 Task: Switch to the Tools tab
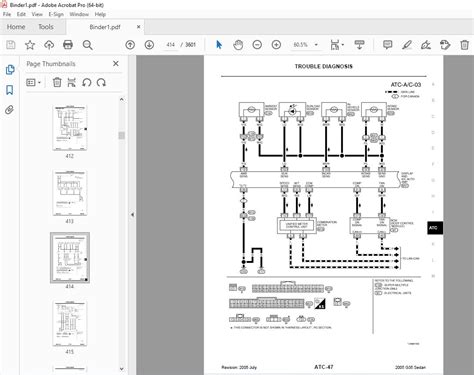[x=46, y=27]
